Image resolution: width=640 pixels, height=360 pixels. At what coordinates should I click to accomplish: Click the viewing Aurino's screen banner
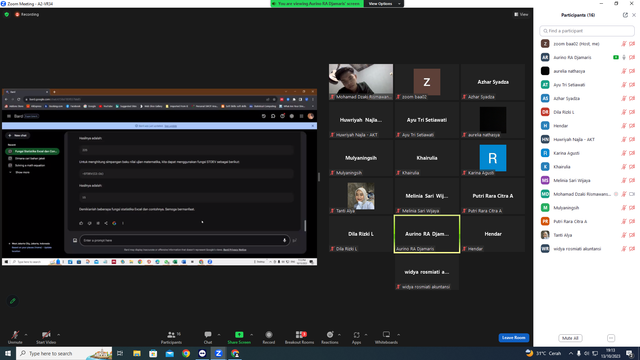tap(317, 4)
